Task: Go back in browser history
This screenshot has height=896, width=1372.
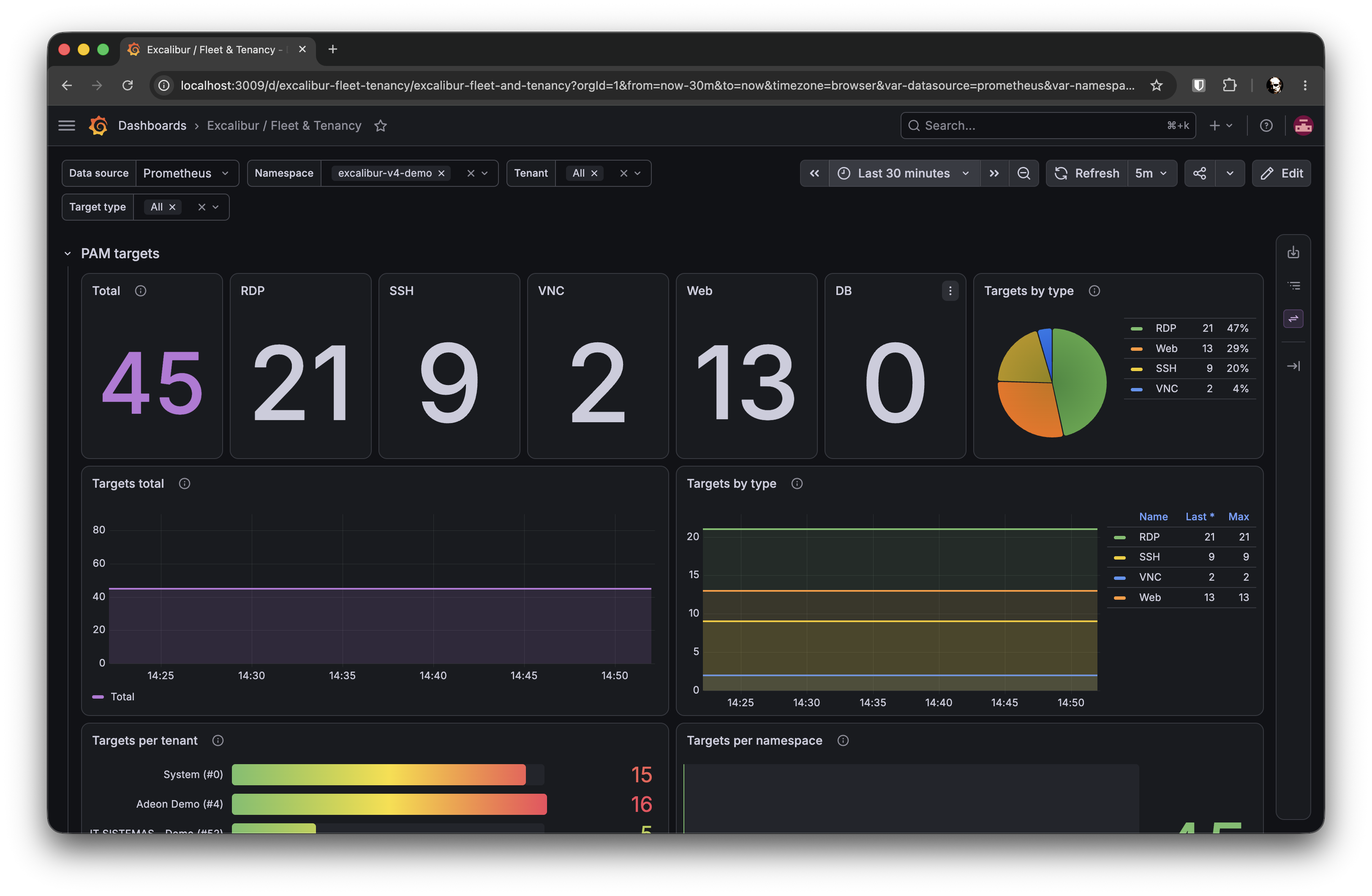Action: point(67,85)
